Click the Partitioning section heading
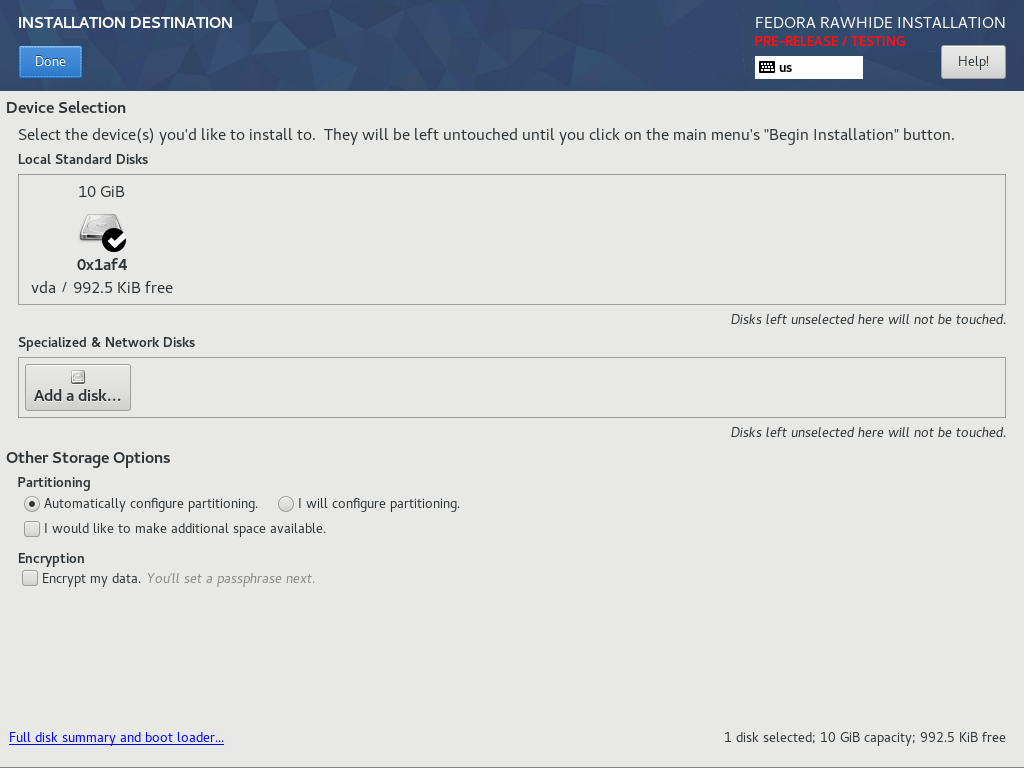1024x768 pixels. tap(54, 482)
